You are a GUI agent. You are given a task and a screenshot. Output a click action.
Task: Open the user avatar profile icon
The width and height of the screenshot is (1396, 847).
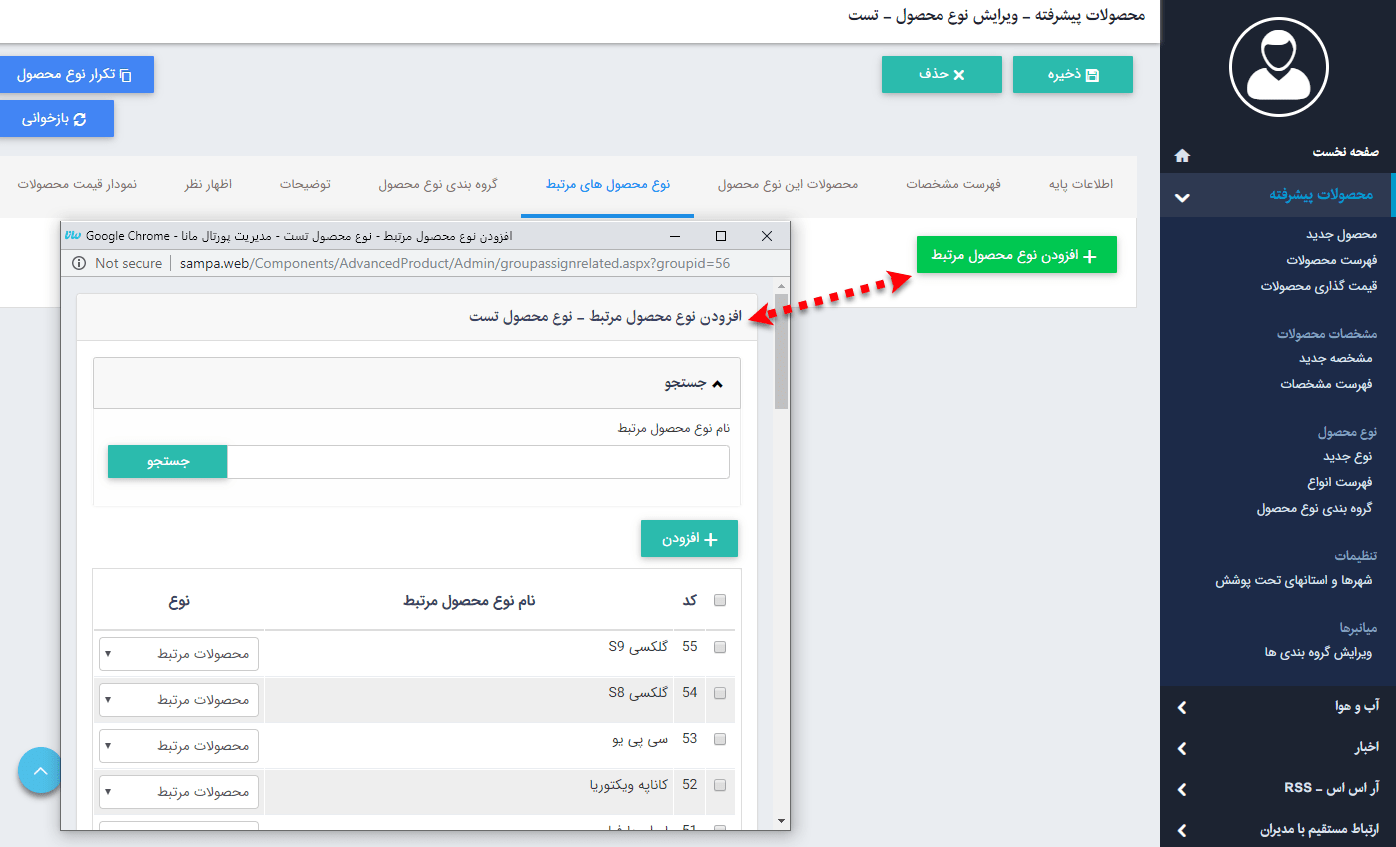(1278, 66)
